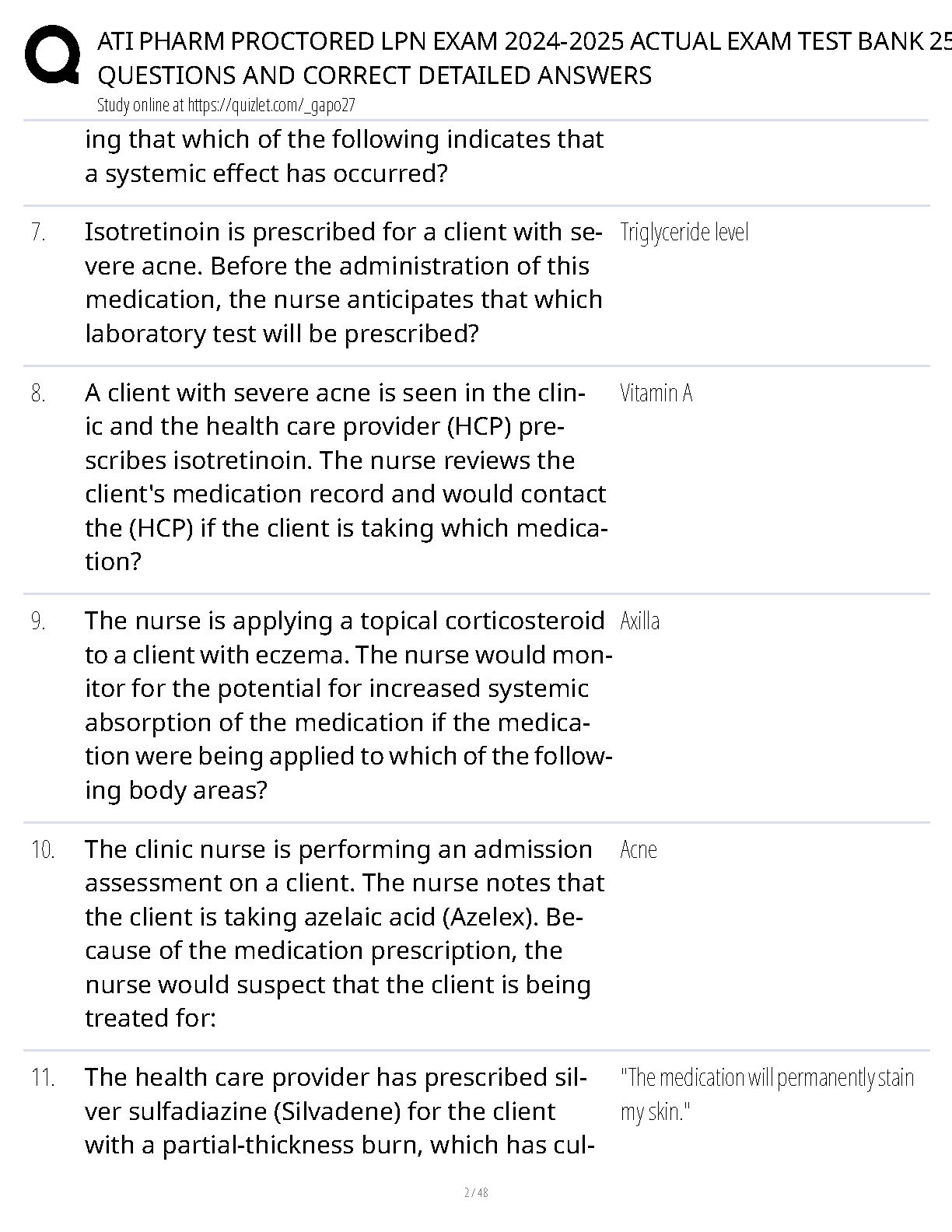Click the question about contacting the HCP
This screenshot has width=952, height=1232.
[346, 477]
